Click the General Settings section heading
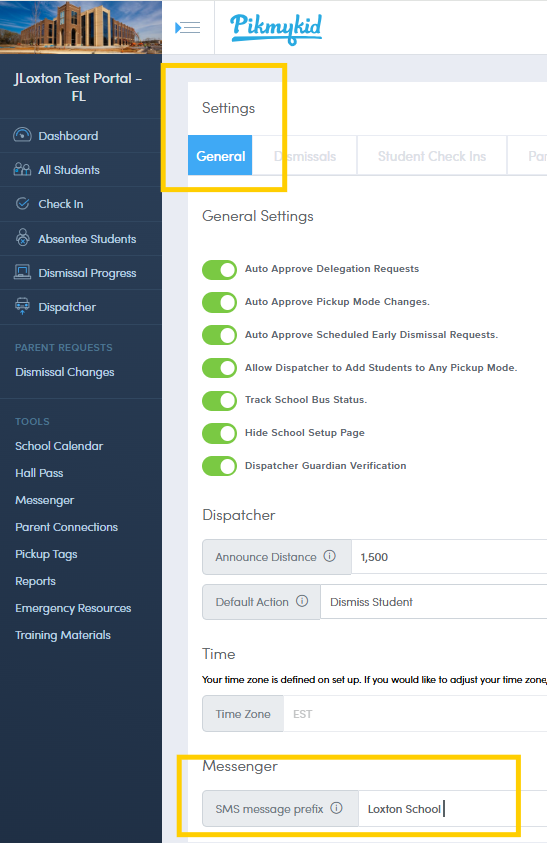The width and height of the screenshot is (547, 843). [x=258, y=216]
